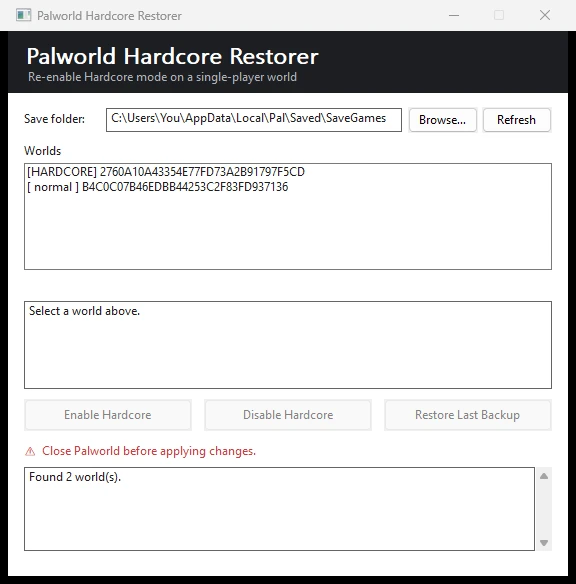The width and height of the screenshot is (576, 584).
Task: Click the log scrollbar down arrow
Action: pyautogui.click(x=544, y=543)
